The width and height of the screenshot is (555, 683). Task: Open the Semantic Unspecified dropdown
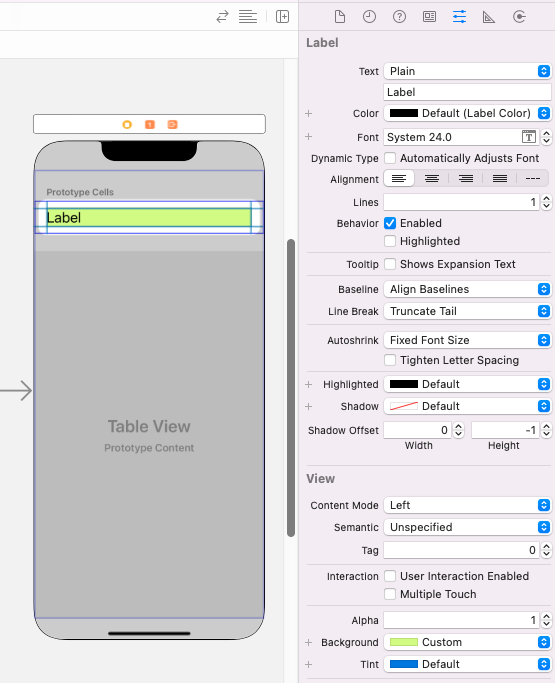[x=467, y=527]
